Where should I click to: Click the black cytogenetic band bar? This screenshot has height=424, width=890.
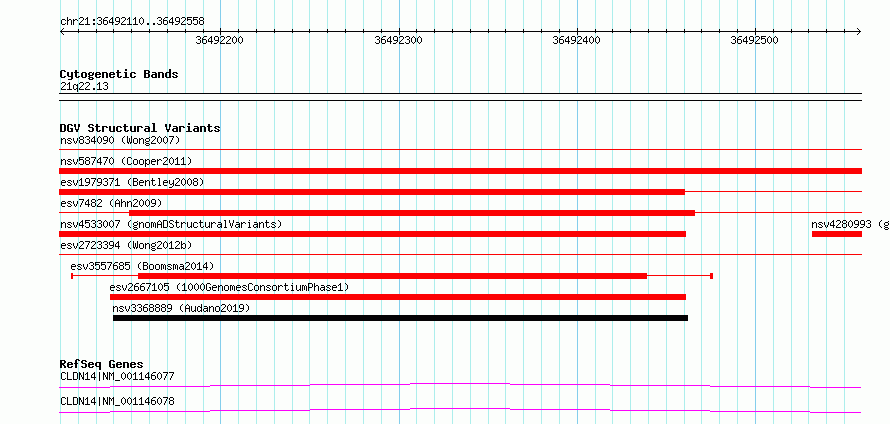460,97
